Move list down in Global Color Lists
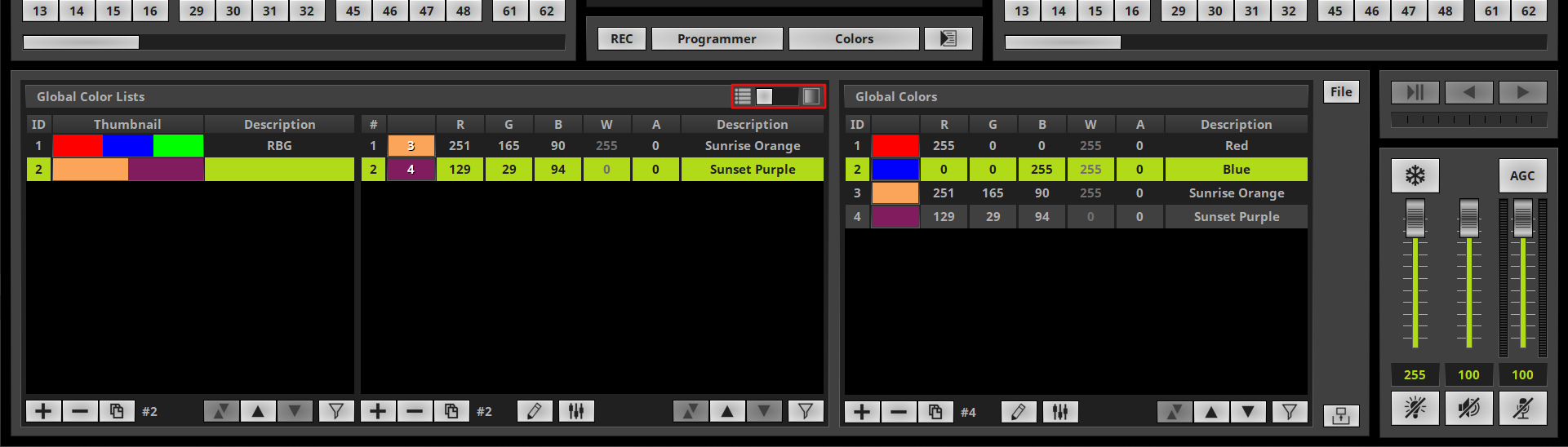1568x447 pixels. [x=295, y=411]
